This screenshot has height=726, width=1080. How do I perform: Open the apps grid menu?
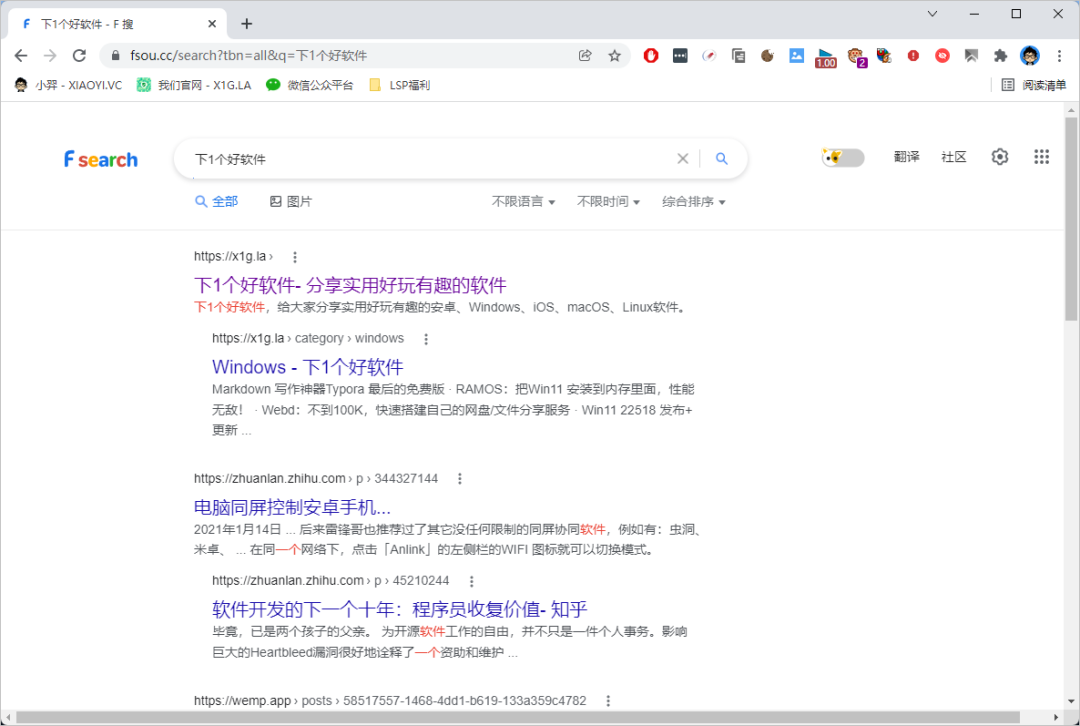pyautogui.click(x=1041, y=157)
